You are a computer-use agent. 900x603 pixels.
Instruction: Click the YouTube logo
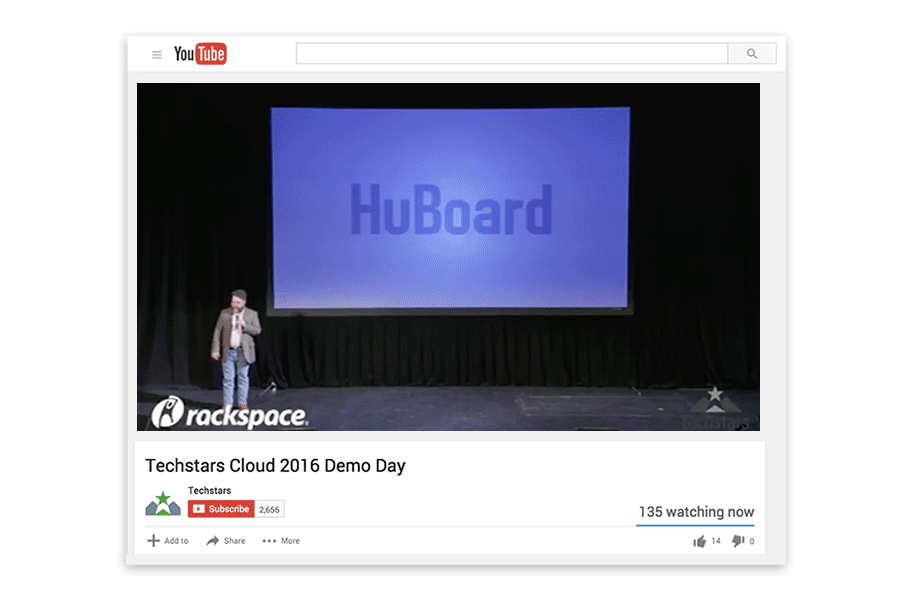[x=200, y=54]
